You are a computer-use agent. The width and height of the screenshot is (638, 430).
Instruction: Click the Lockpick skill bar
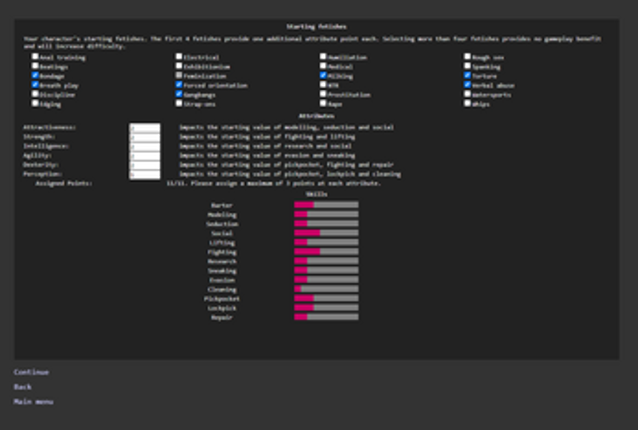326,308
